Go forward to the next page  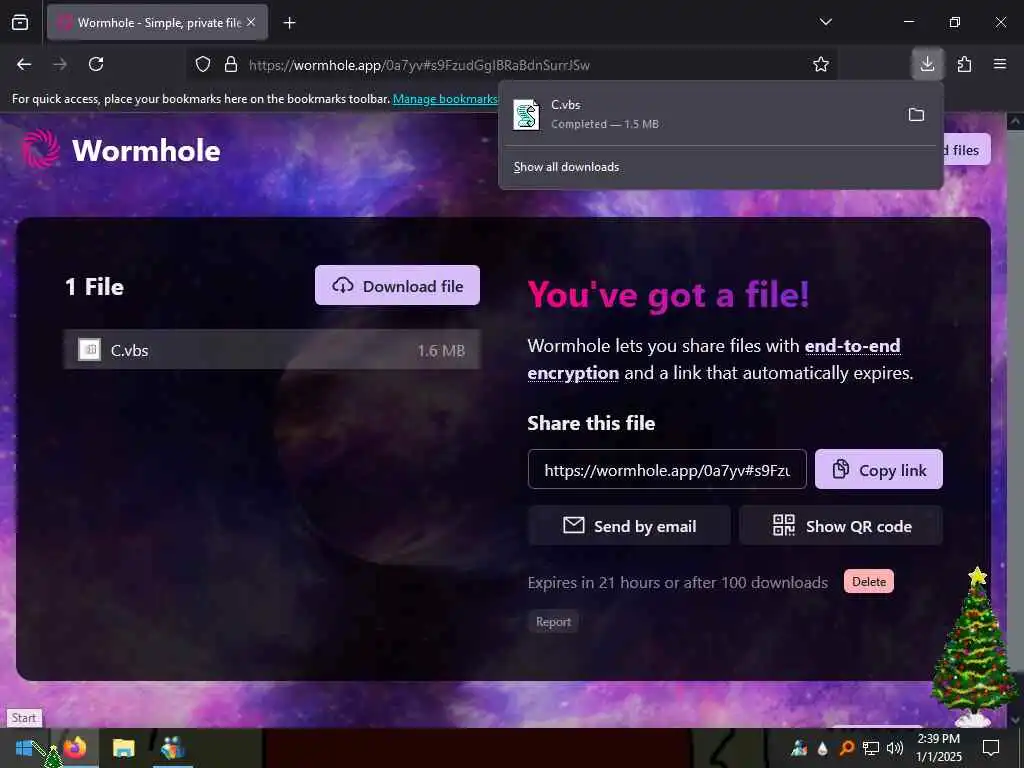point(60,64)
